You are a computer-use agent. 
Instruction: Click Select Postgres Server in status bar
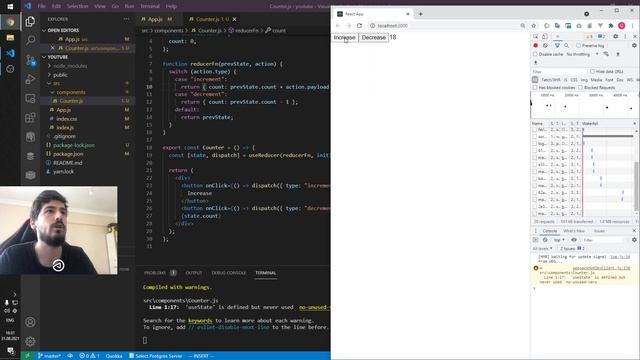click(155, 356)
